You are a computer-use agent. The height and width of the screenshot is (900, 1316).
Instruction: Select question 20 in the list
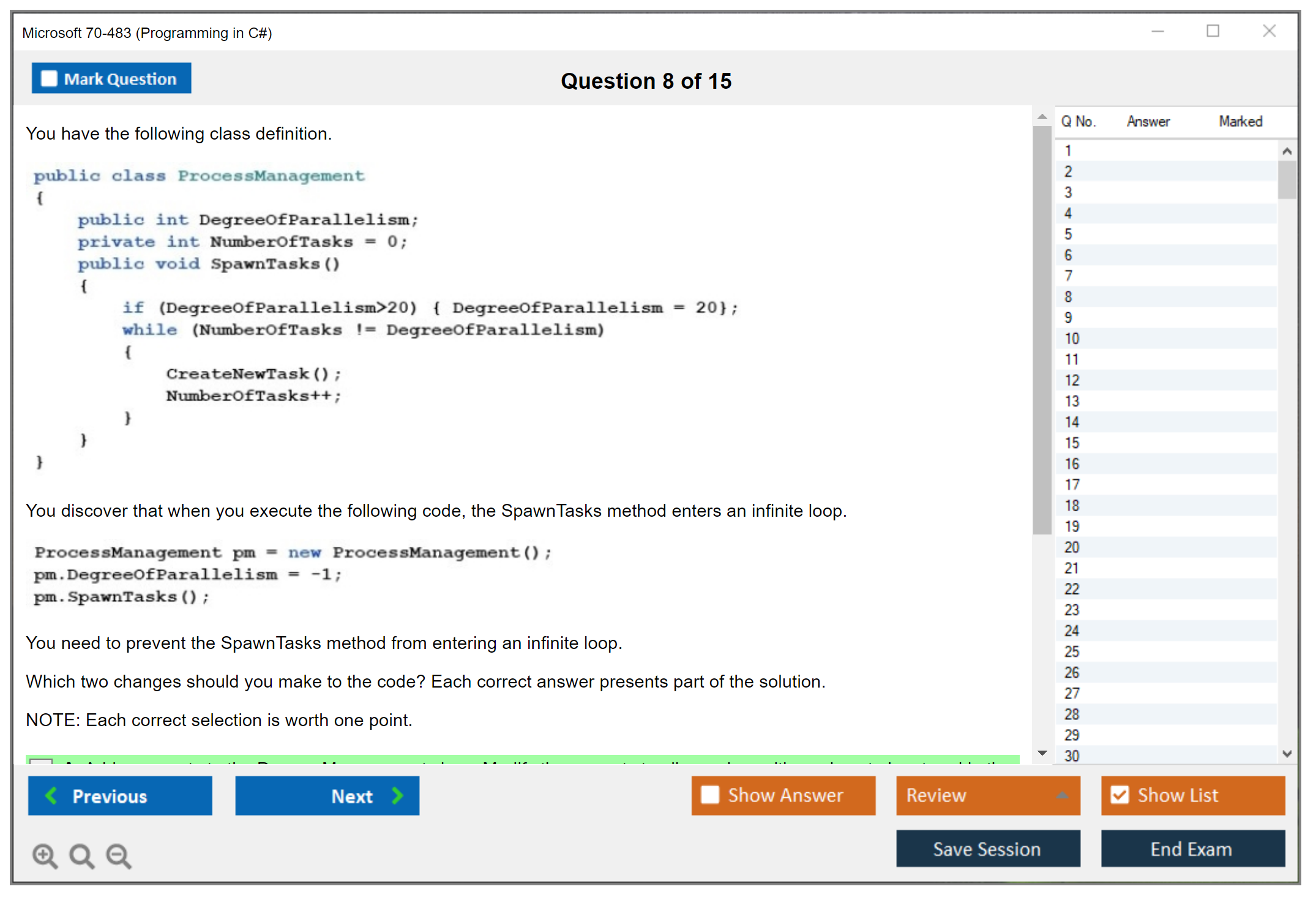tap(1072, 547)
